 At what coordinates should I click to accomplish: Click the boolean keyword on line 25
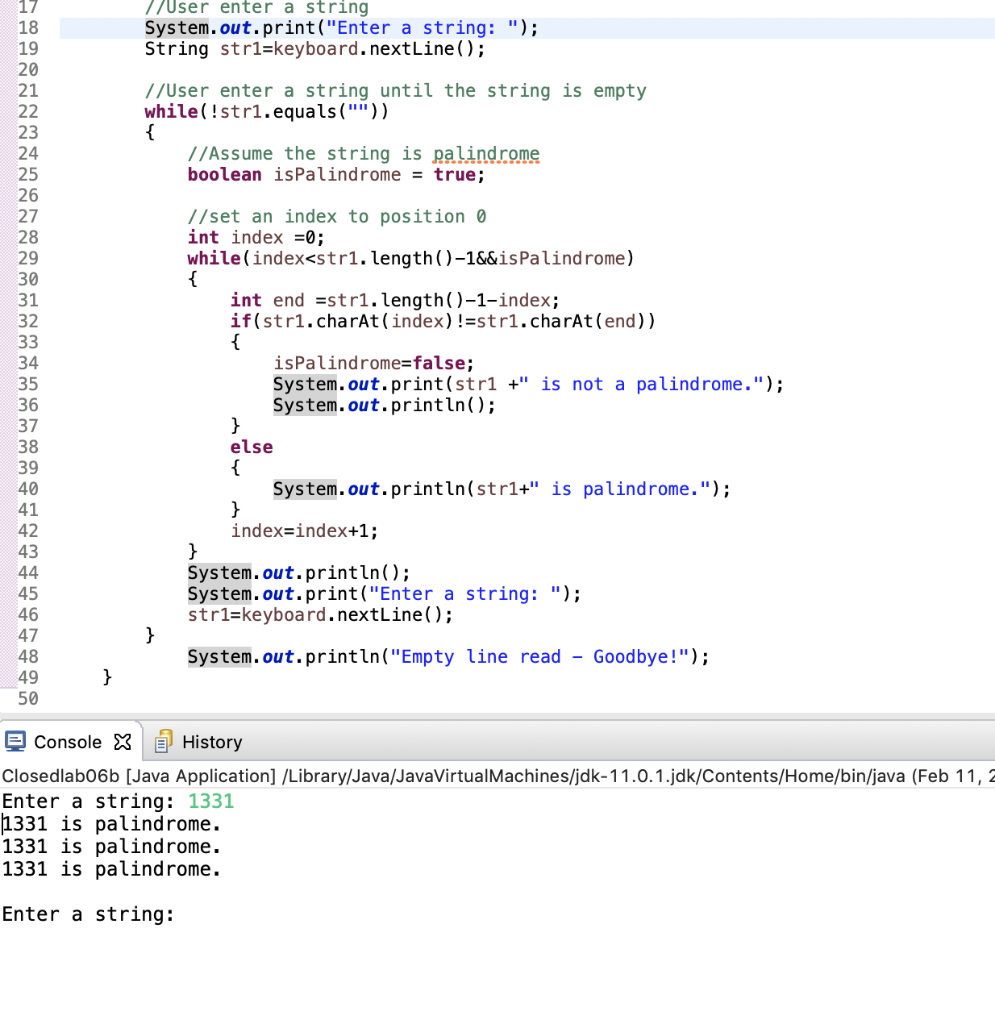(224, 174)
